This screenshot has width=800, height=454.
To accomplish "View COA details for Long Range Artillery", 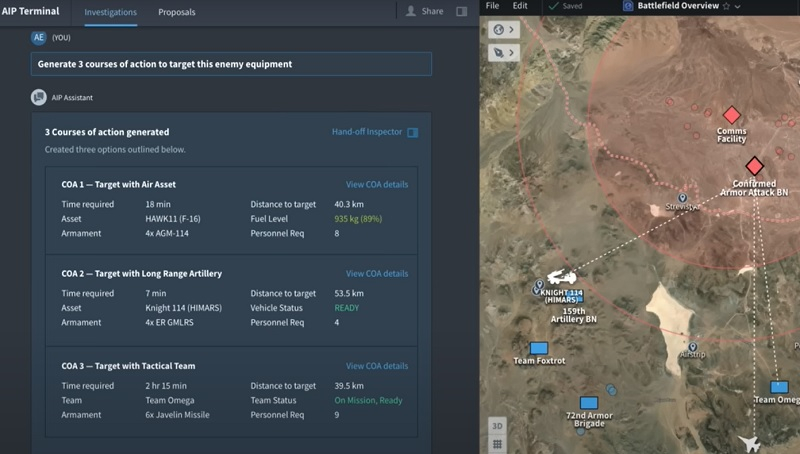I will pyautogui.click(x=376, y=274).
